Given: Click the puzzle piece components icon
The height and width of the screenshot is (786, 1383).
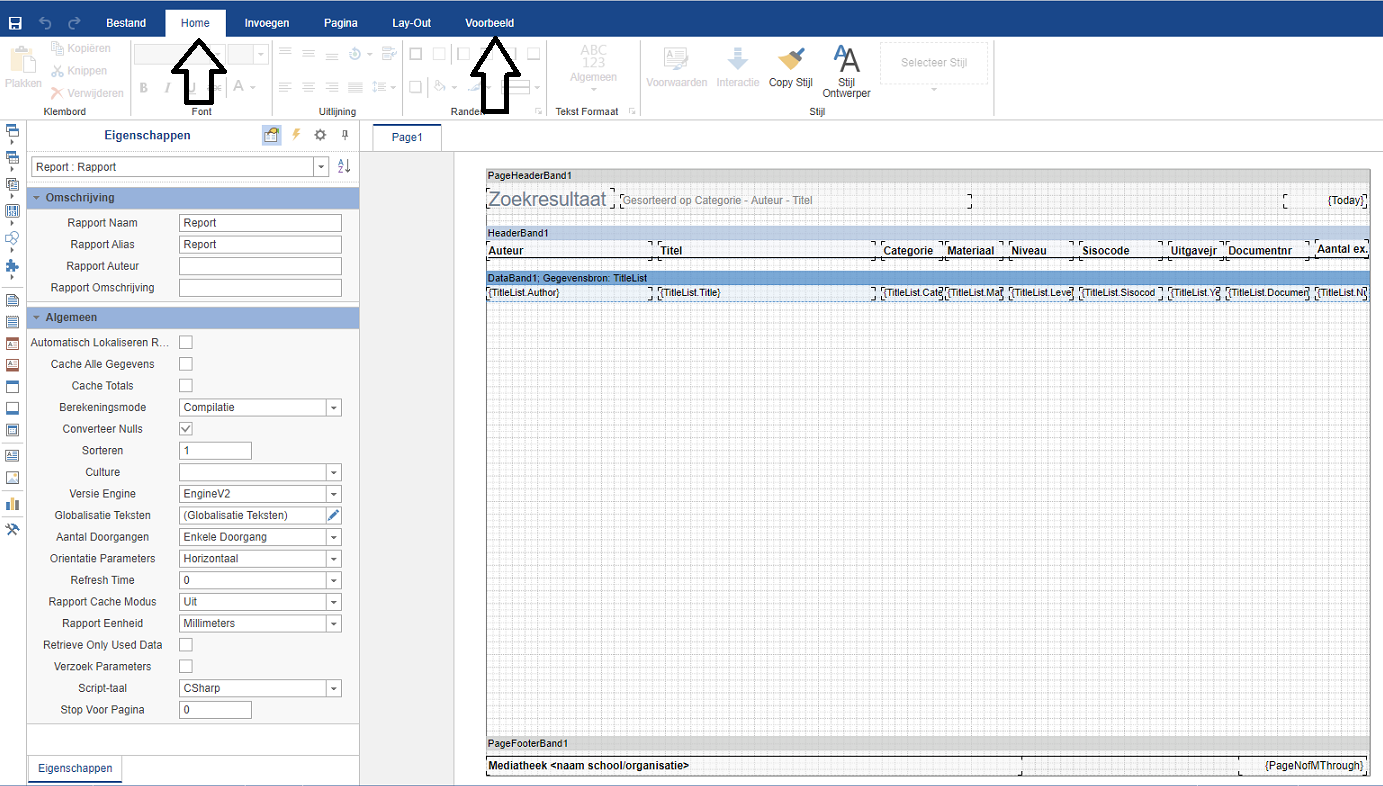Looking at the screenshot, I should point(12,266).
